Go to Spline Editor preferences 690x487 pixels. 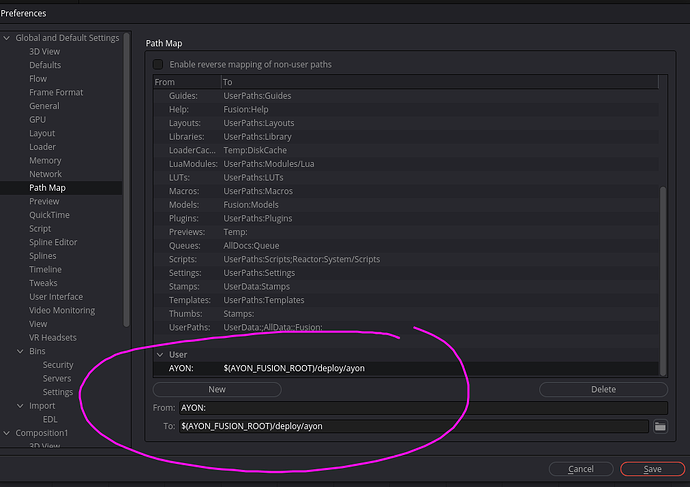coord(53,242)
